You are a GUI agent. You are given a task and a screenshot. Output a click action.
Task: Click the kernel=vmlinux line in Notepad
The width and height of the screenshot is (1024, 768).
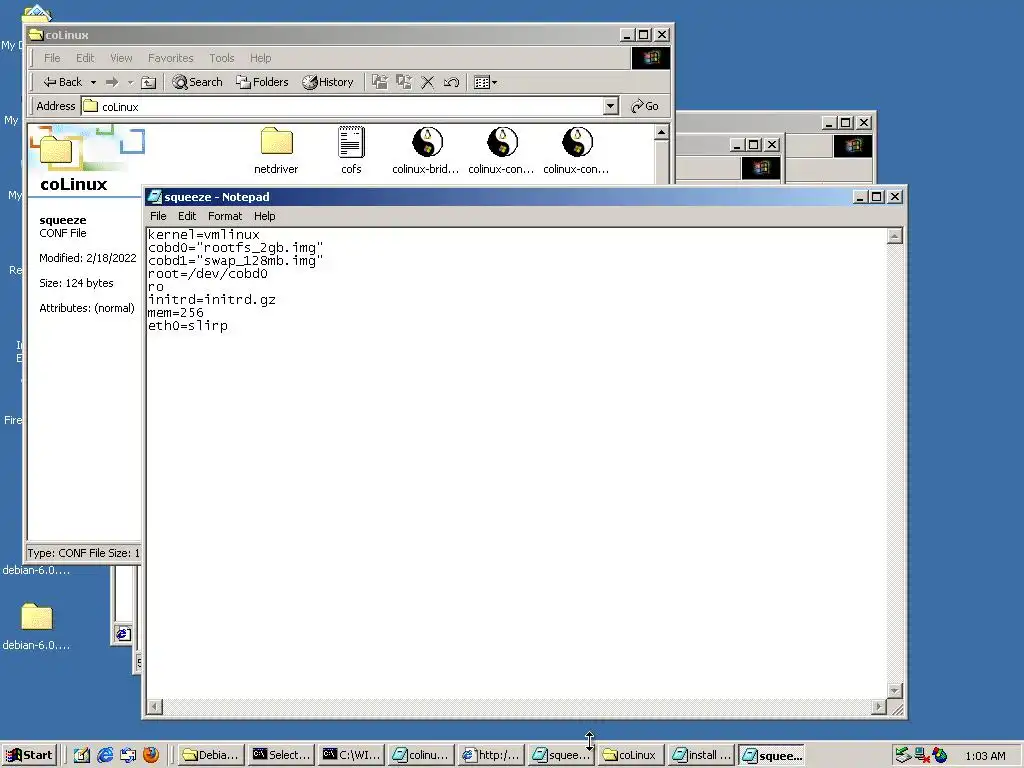pos(204,234)
